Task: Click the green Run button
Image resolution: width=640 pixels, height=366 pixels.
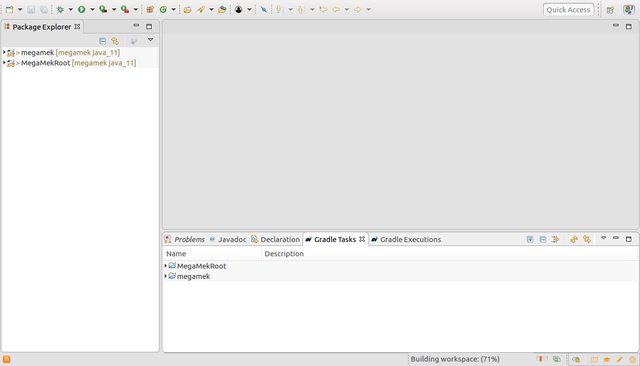Action: click(82, 9)
